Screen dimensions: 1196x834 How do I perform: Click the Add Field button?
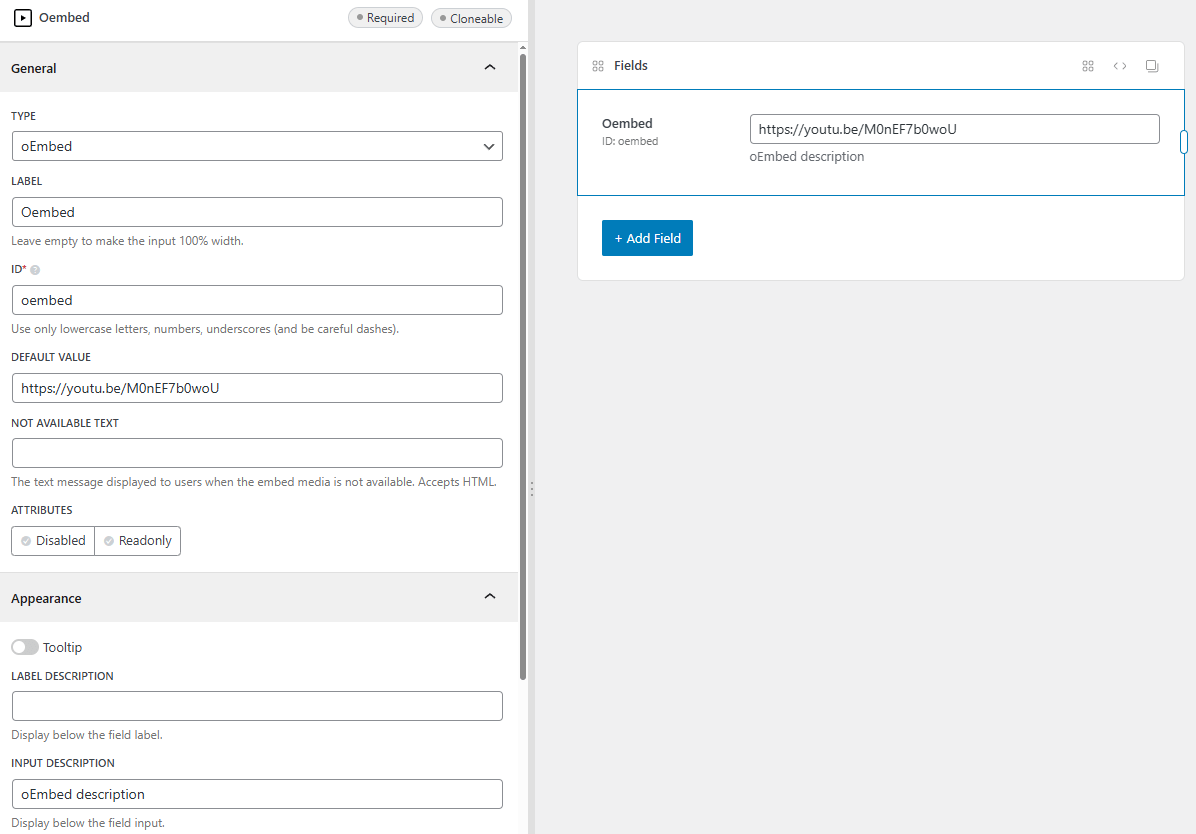coord(647,238)
